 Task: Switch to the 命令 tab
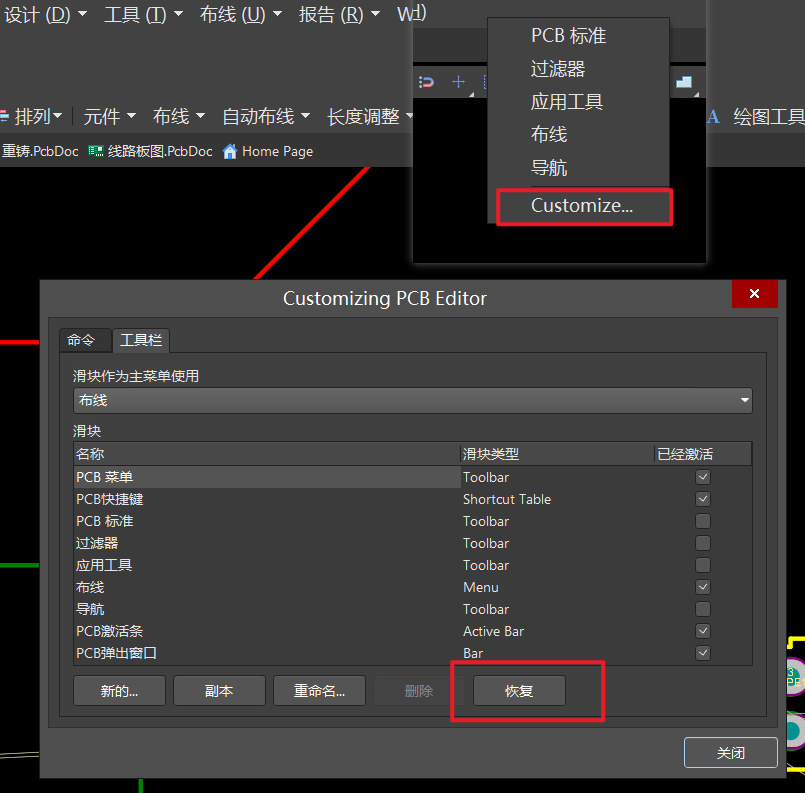coord(82,340)
